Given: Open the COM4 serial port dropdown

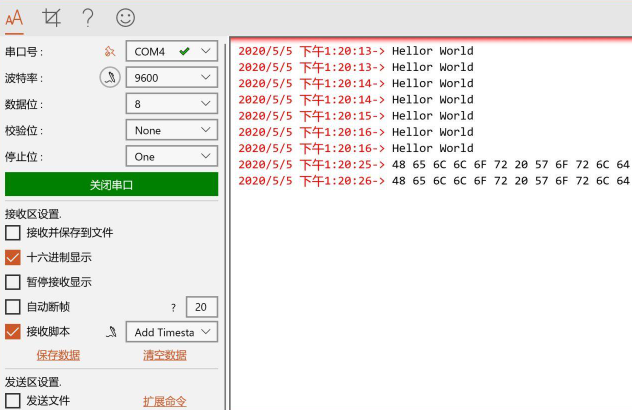Looking at the screenshot, I should pyautogui.click(x=171, y=51).
